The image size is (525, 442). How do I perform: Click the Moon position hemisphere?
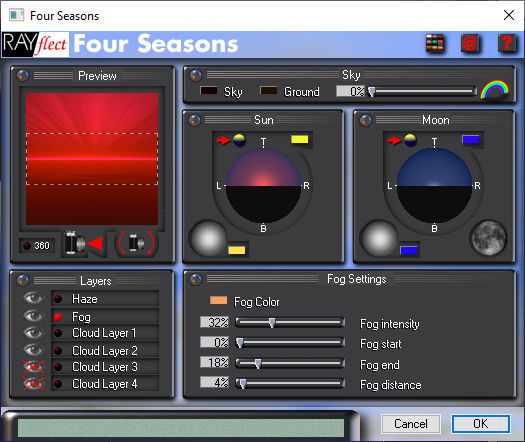click(x=435, y=185)
